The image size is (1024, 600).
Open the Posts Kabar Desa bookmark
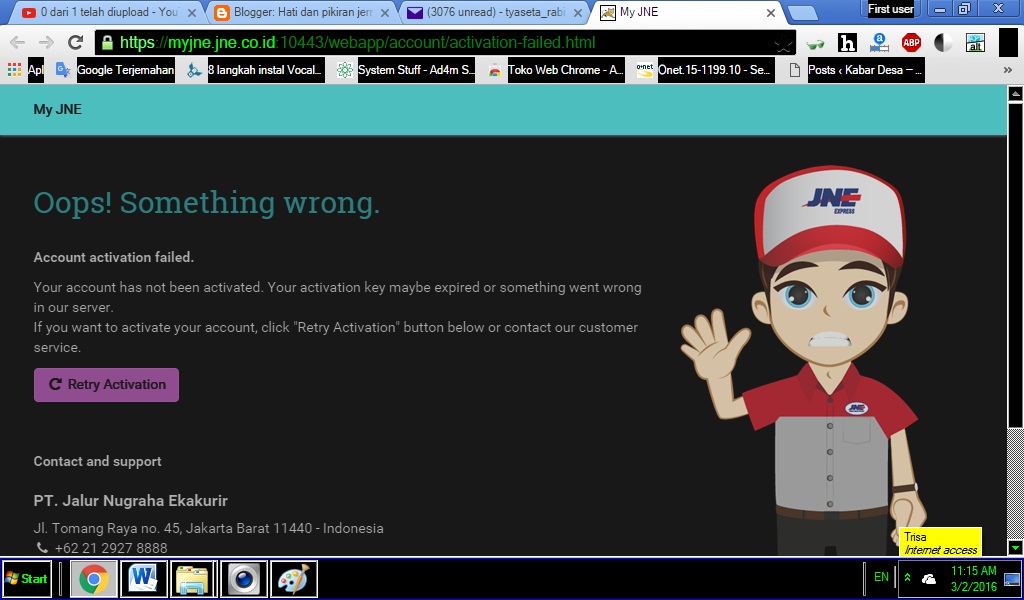tap(856, 70)
